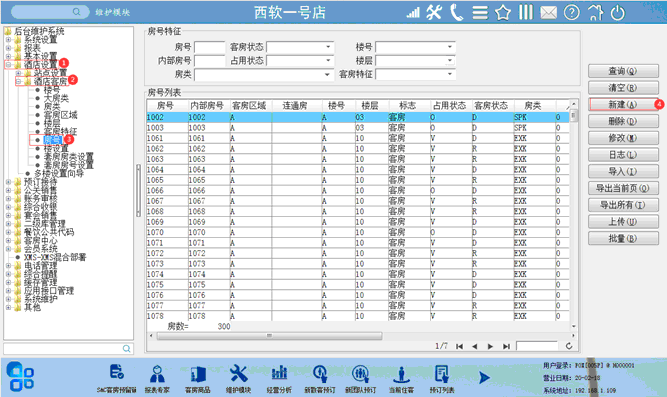
Task: Open the help question mark icon
Action: [x=571, y=12]
